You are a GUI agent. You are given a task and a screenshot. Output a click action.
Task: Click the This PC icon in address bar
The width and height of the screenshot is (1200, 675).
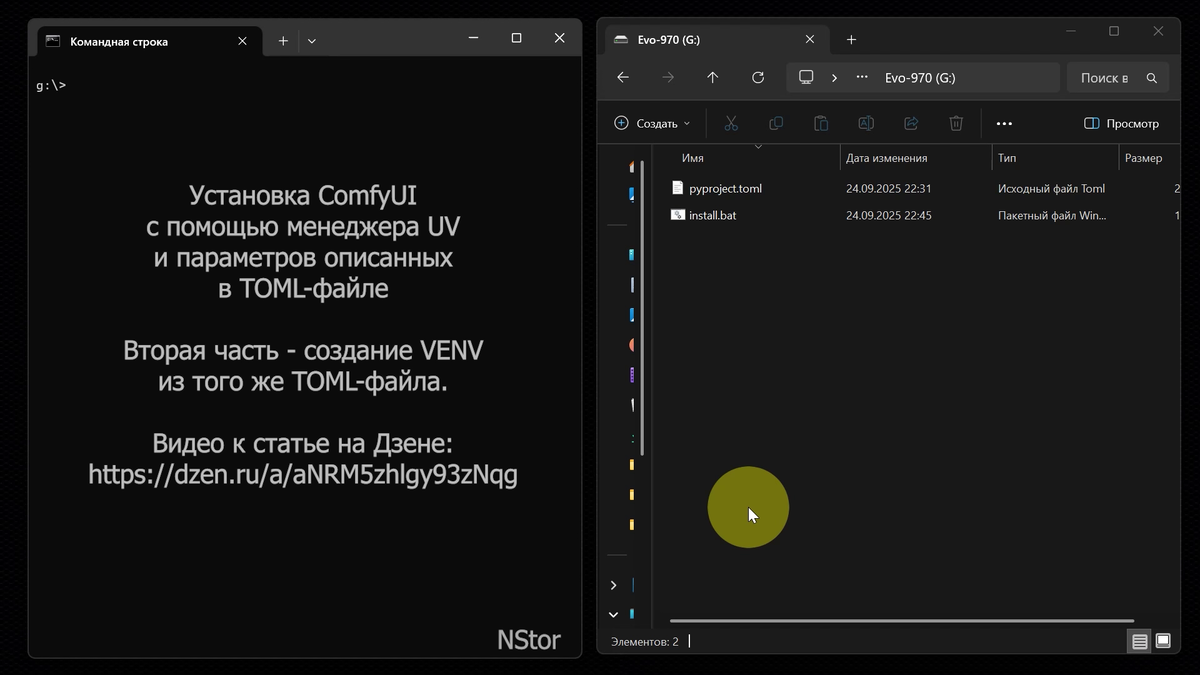tap(806, 77)
